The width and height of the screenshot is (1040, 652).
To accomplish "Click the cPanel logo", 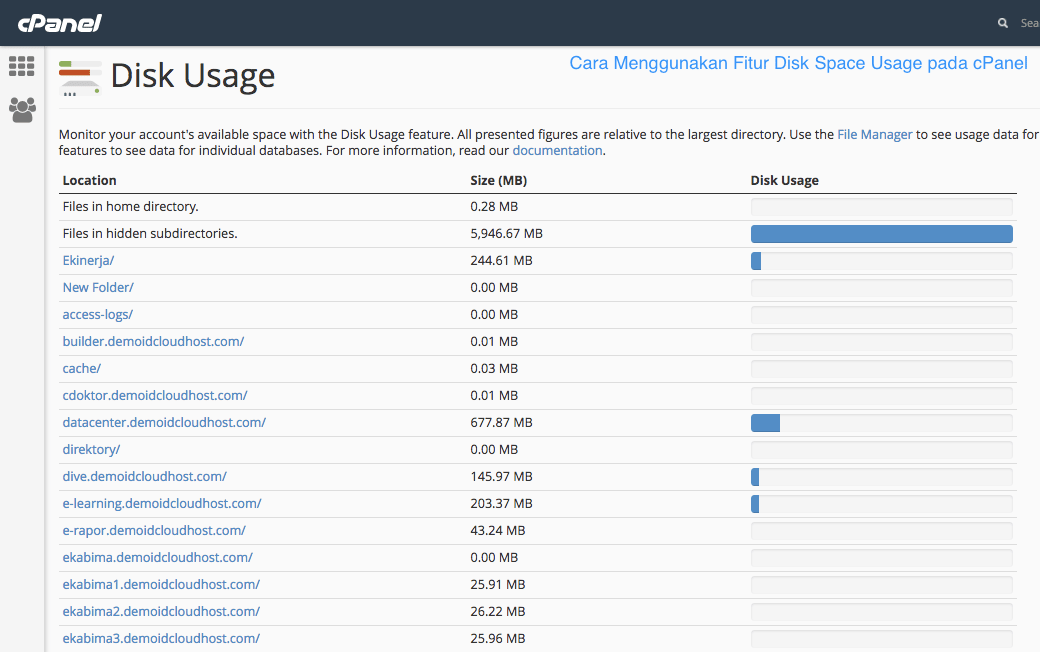I will [58, 22].
